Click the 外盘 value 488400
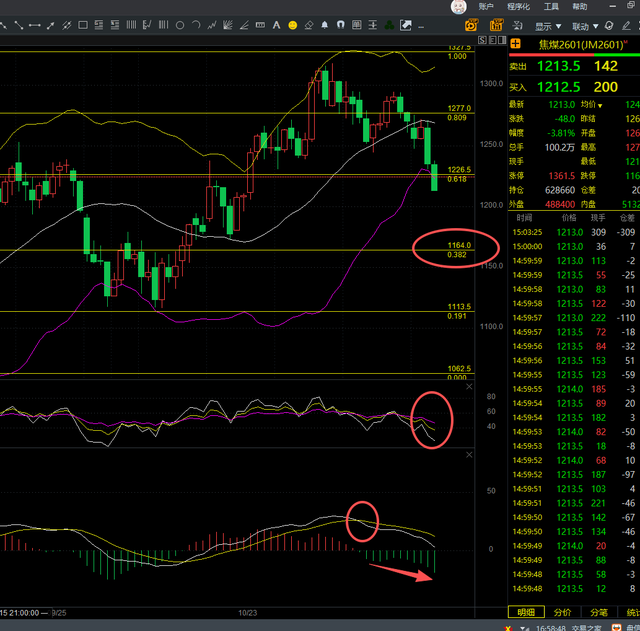The image size is (640, 631). point(560,204)
